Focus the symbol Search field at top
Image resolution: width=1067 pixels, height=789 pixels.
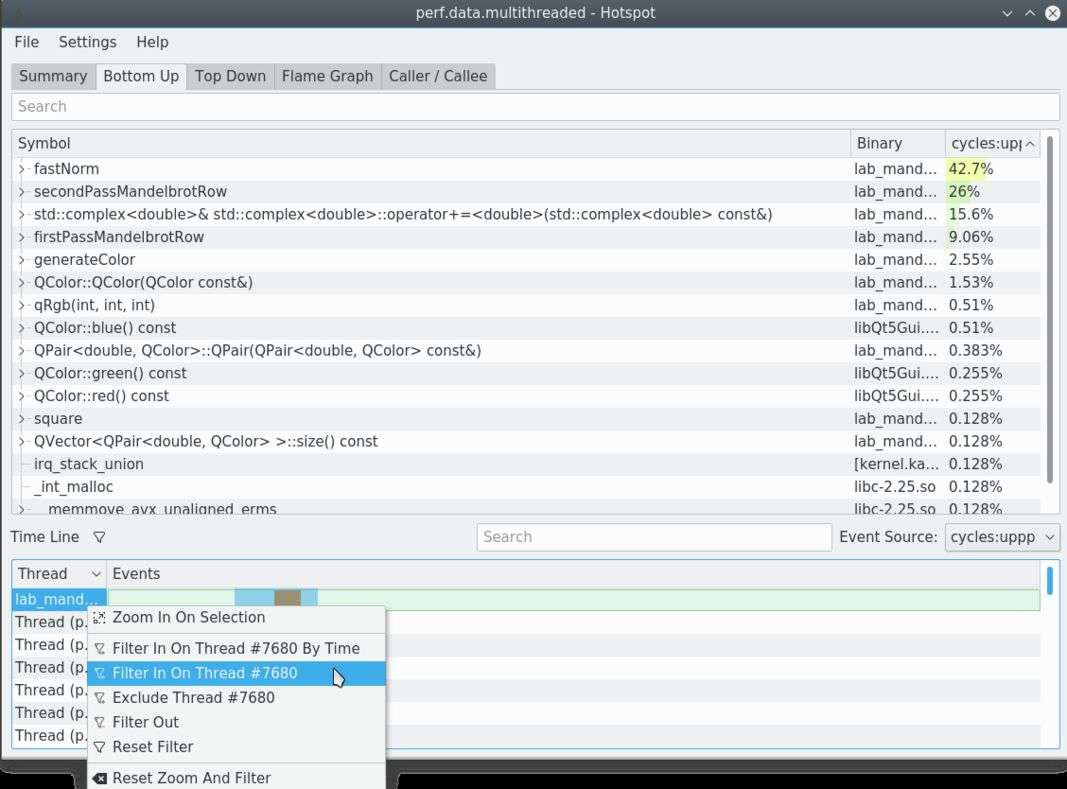pos(535,106)
